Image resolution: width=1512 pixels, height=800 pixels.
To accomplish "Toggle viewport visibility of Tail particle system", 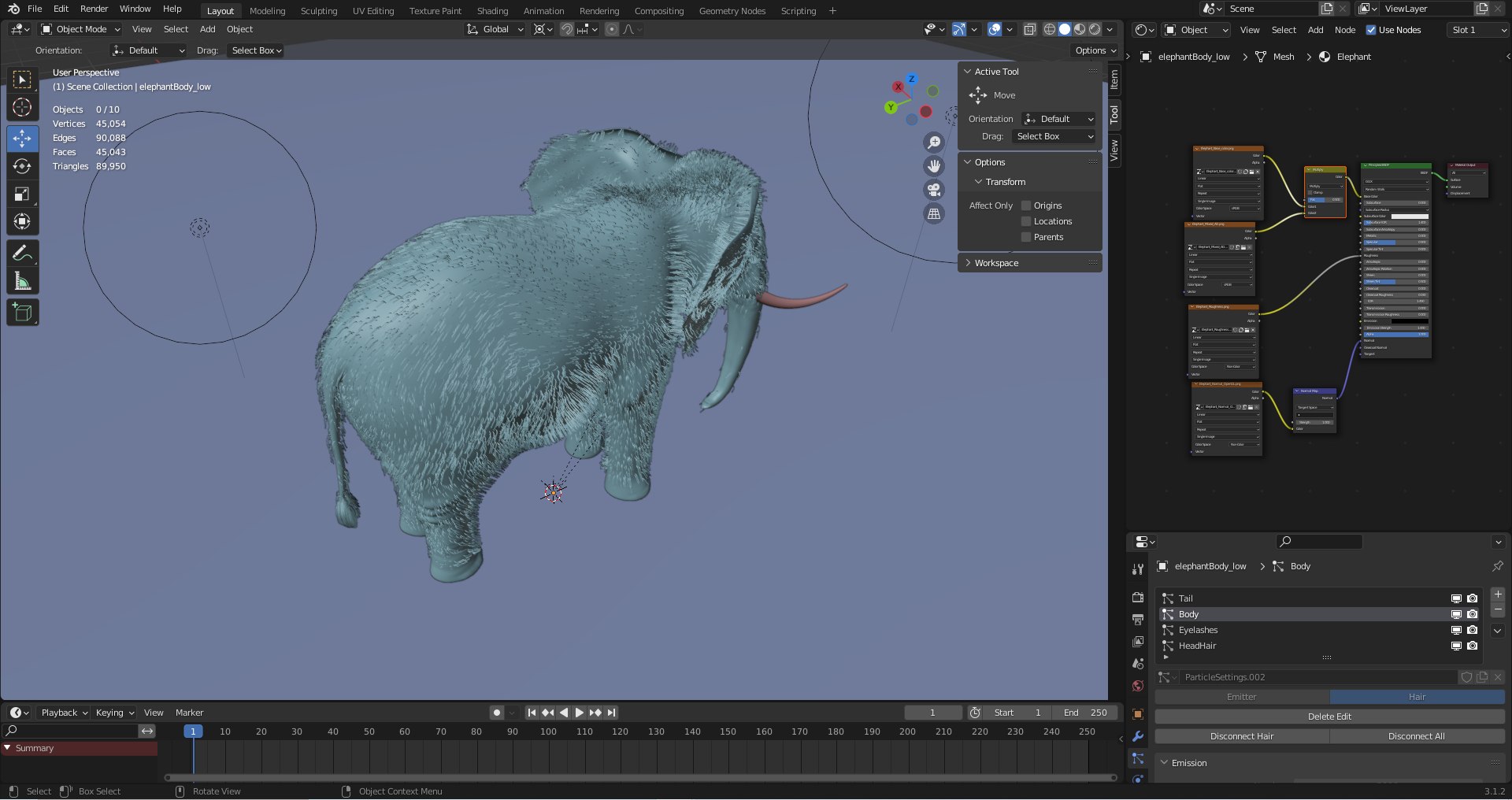I will (1456, 598).
